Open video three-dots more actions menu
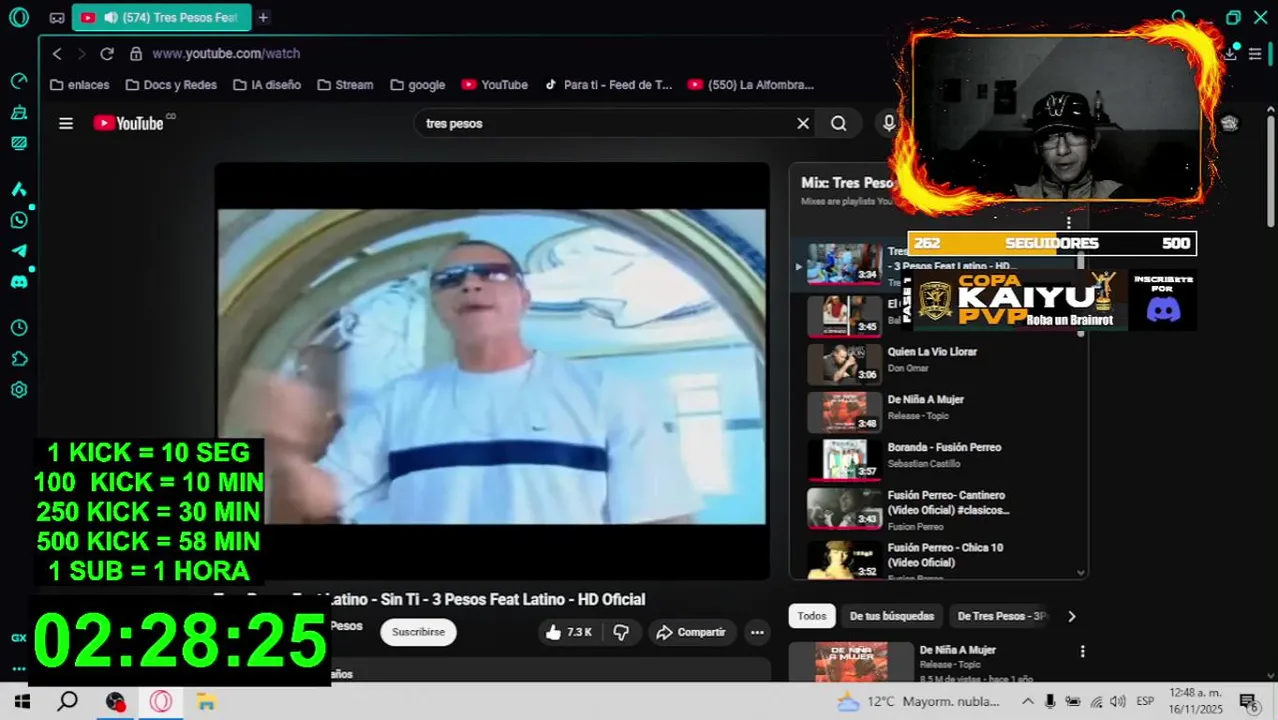1278x720 pixels. [x=757, y=632]
